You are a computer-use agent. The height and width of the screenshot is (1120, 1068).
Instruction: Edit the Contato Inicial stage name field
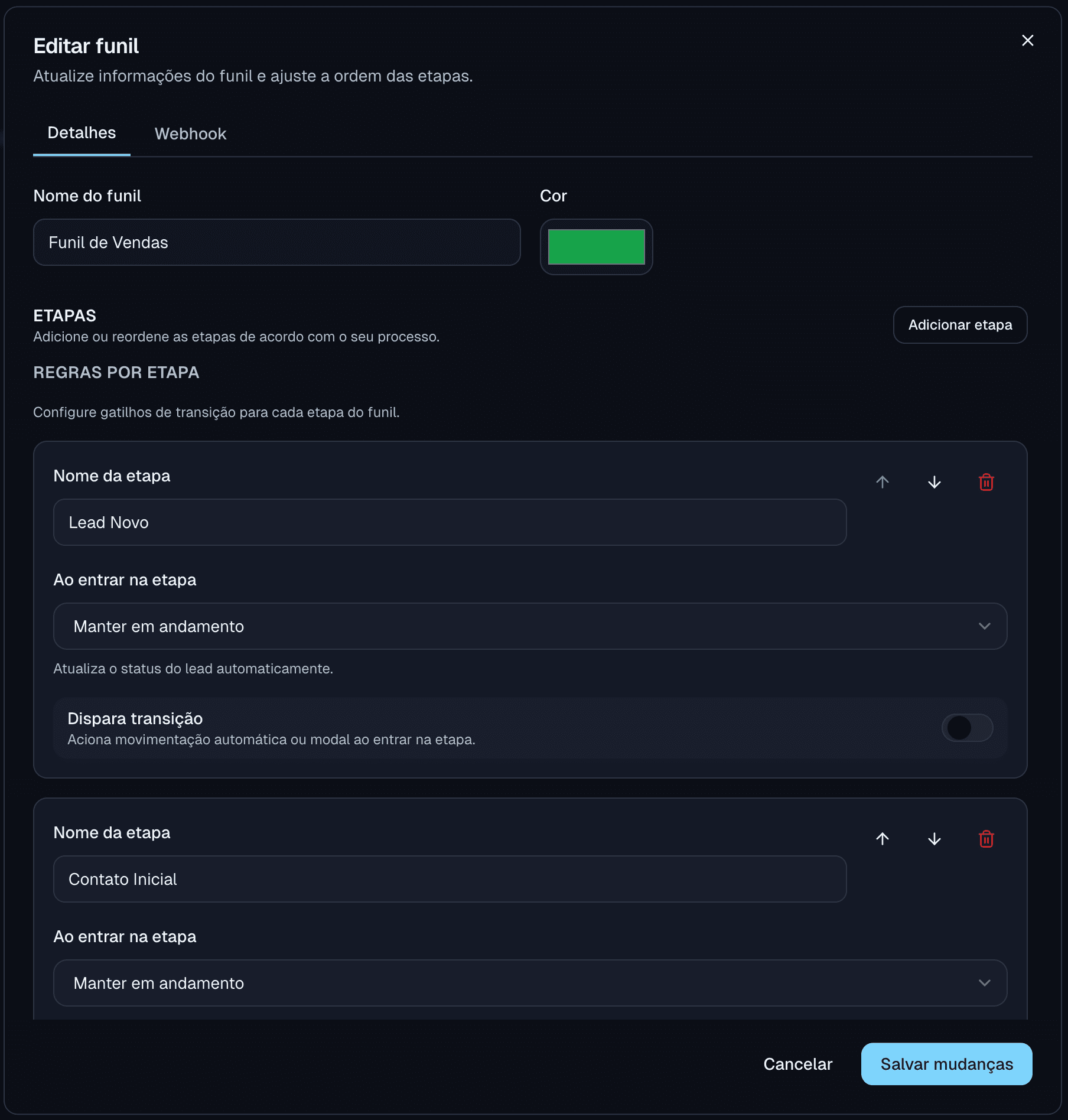[450, 879]
